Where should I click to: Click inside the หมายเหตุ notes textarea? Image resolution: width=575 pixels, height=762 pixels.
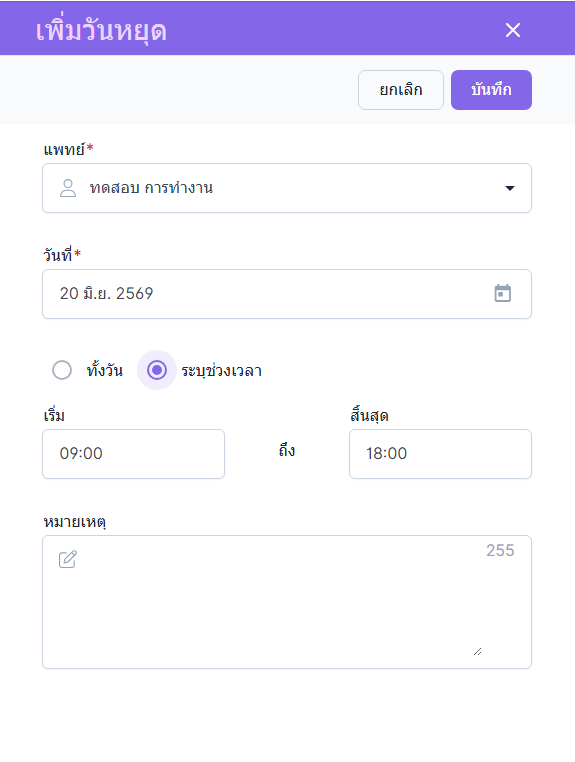pyautogui.click(x=287, y=602)
